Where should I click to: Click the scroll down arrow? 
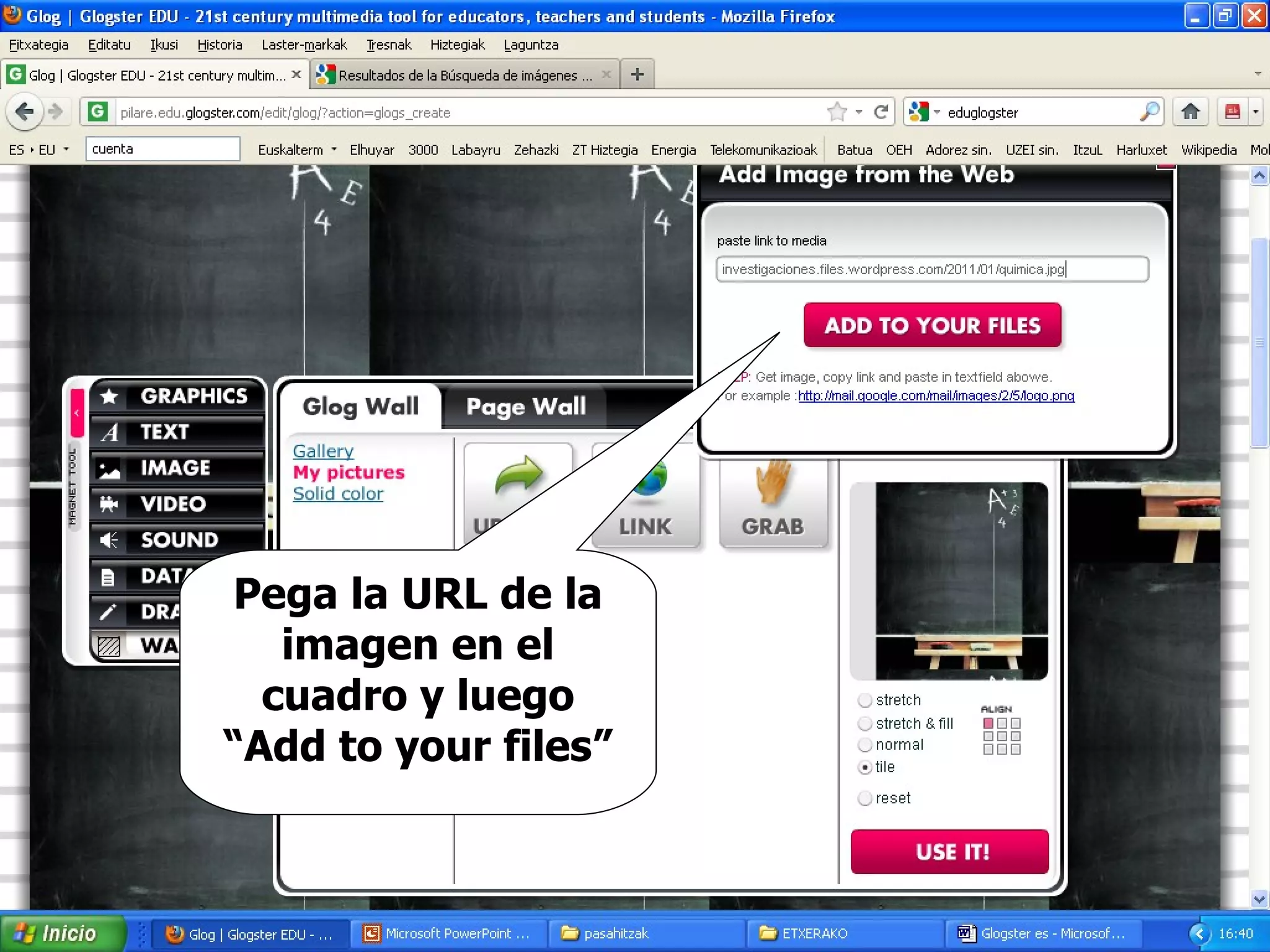(x=1259, y=899)
